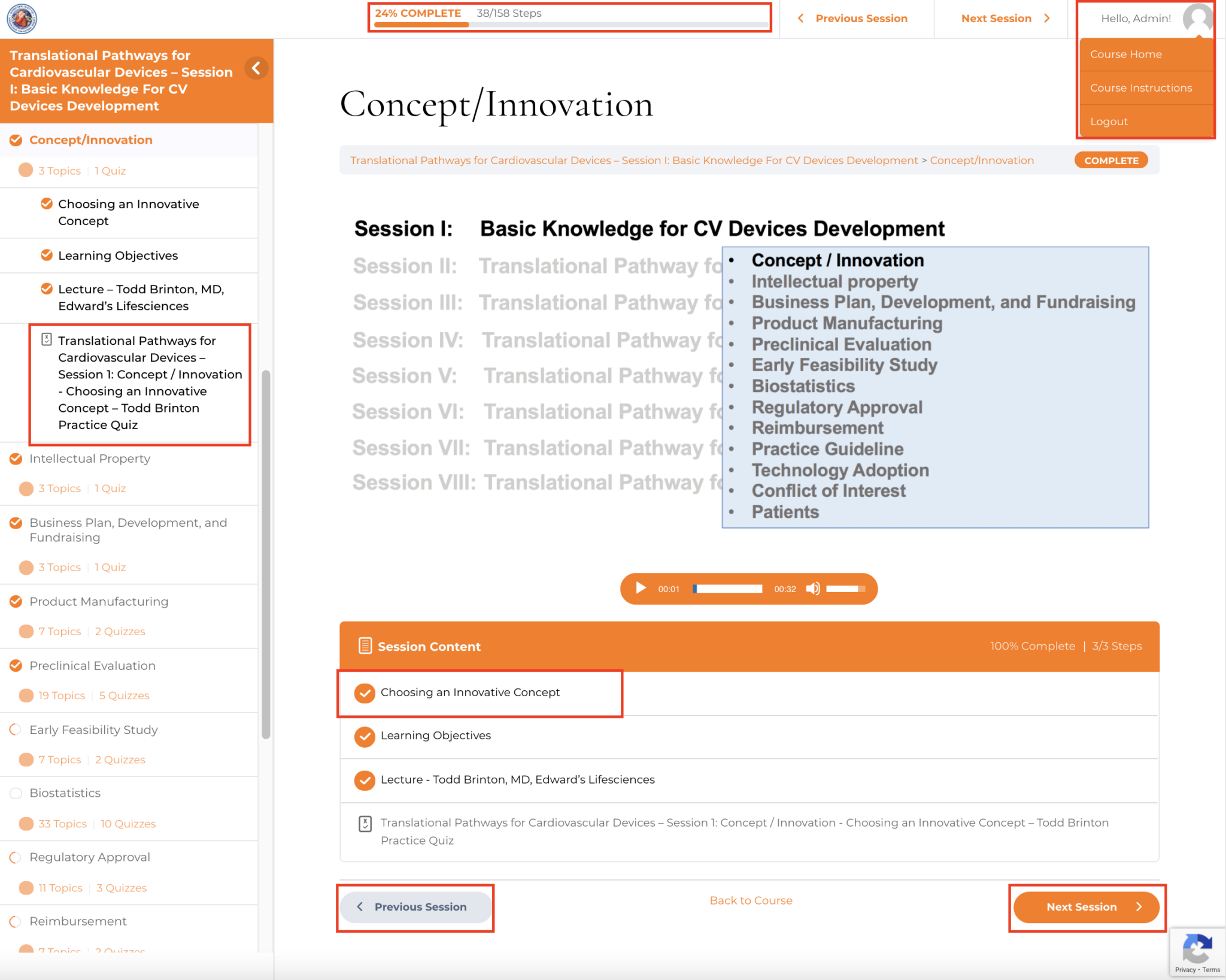The width and height of the screenshot is (1226, 980).
Task: Click the orange bottom Next Session button
Action: 1087,907
